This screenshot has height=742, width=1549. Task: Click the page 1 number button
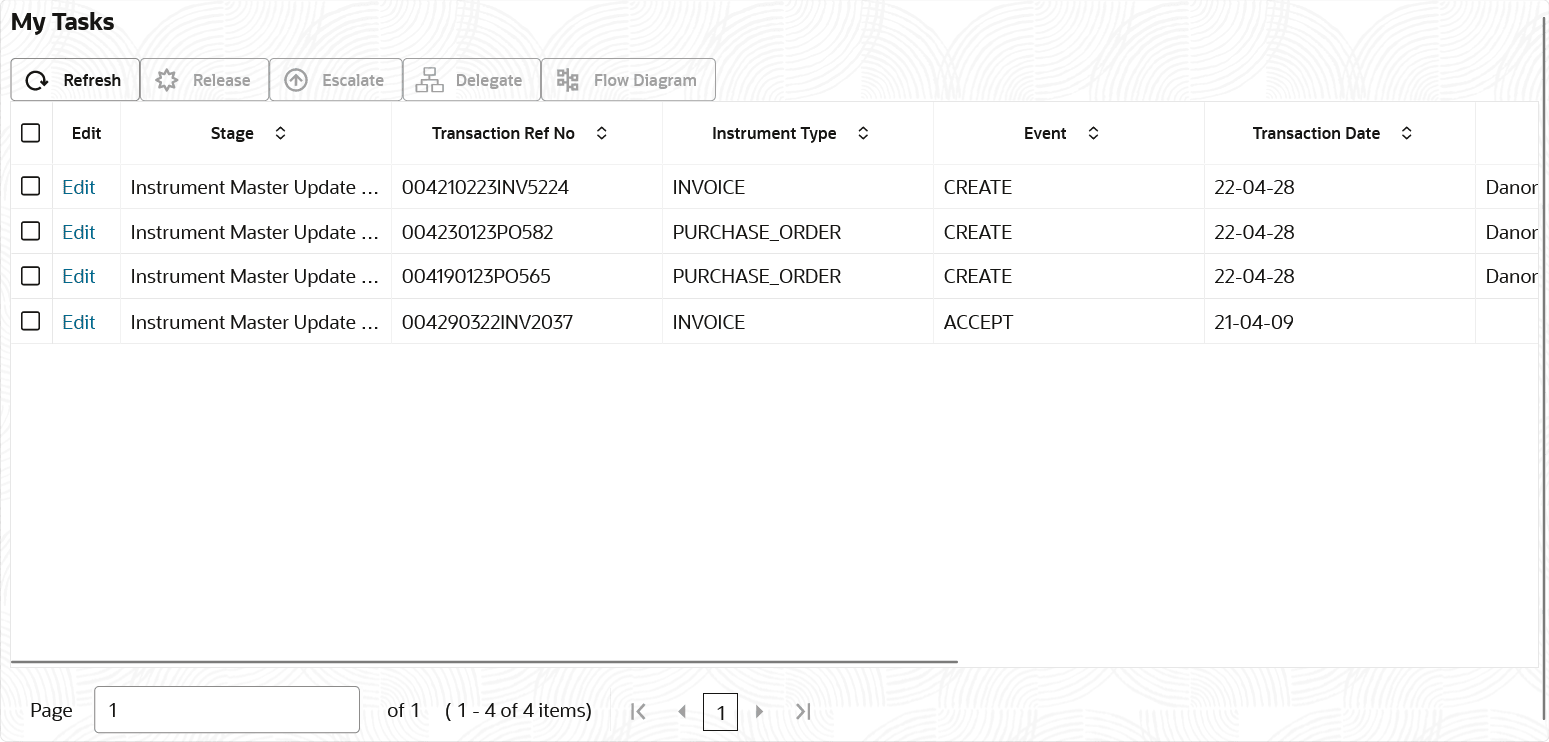720,712
